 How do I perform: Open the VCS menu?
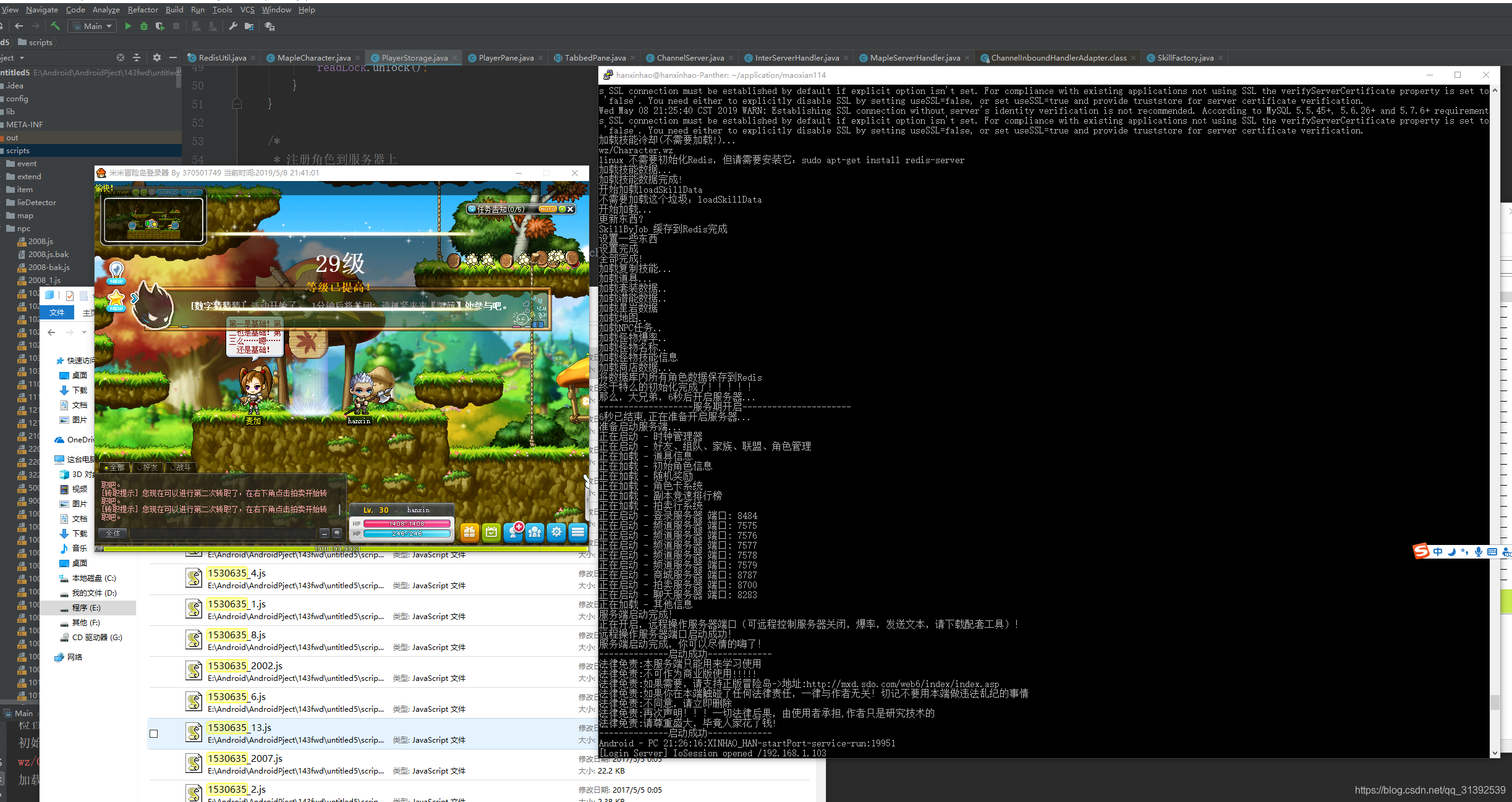tap(247, 9)
